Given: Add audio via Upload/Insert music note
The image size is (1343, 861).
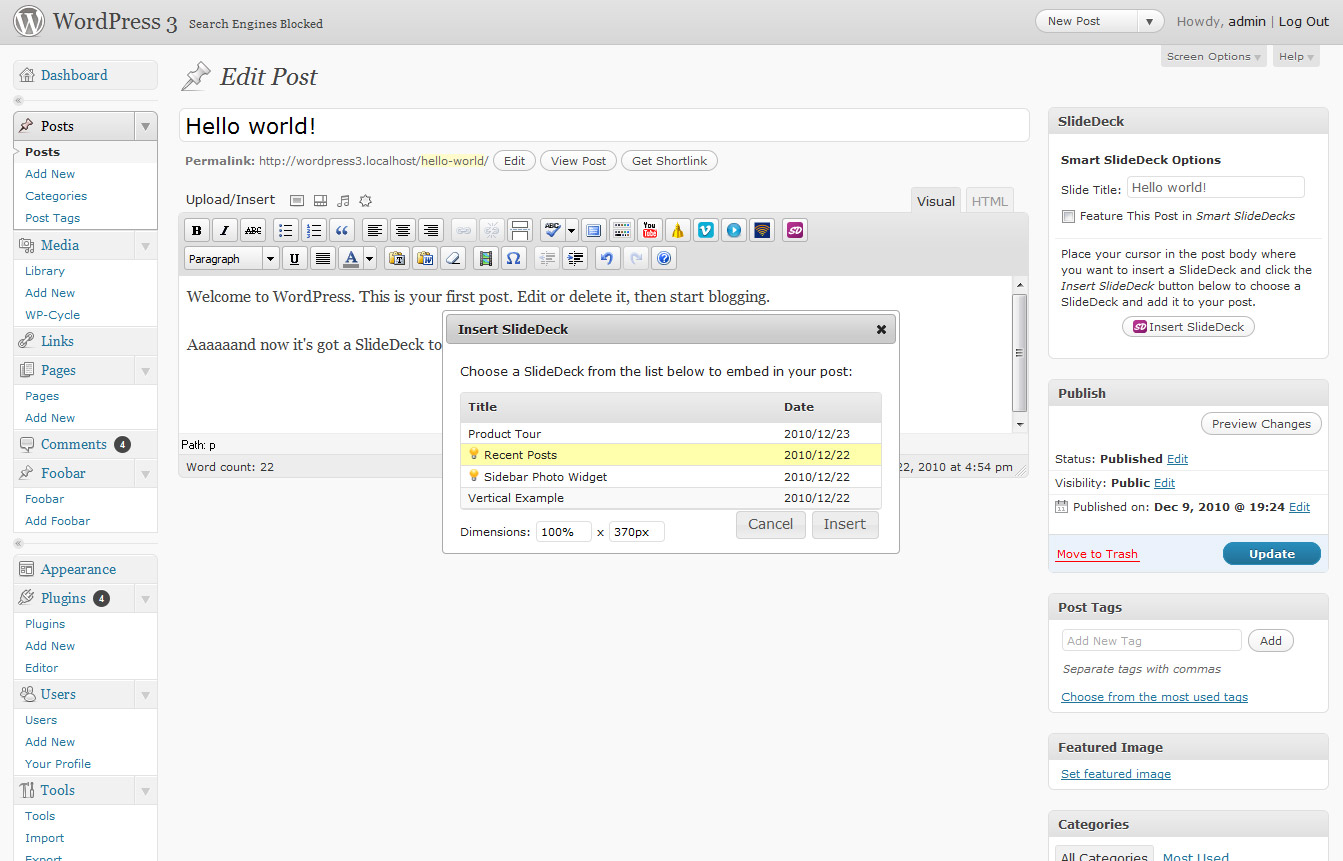Looking at the screenshot, I should tap(343, 201).
